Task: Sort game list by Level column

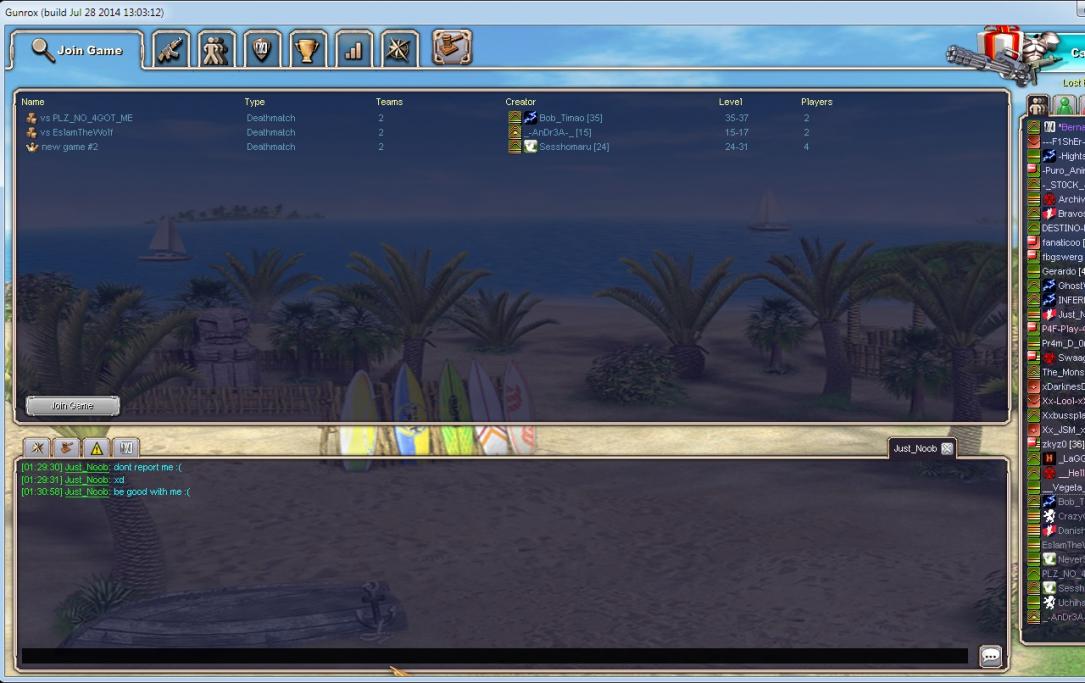Action: coord(731,102)
